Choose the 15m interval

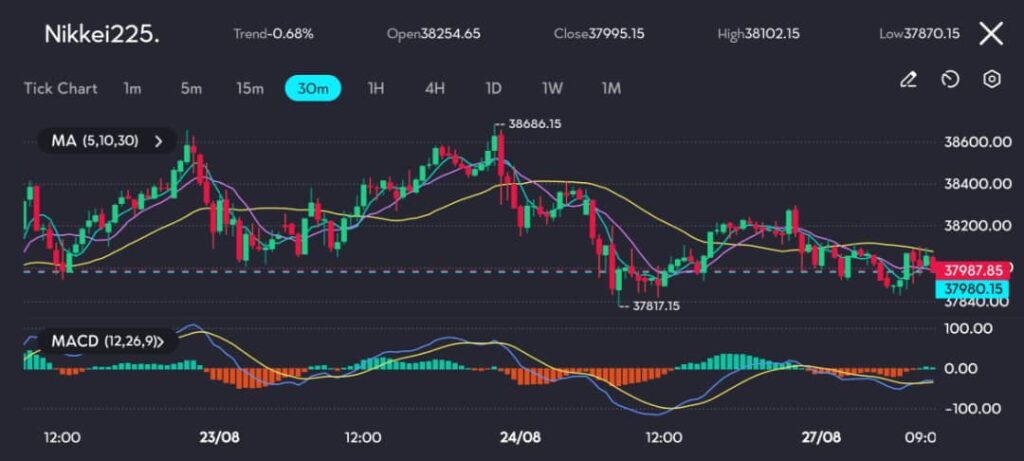point(250,88)
